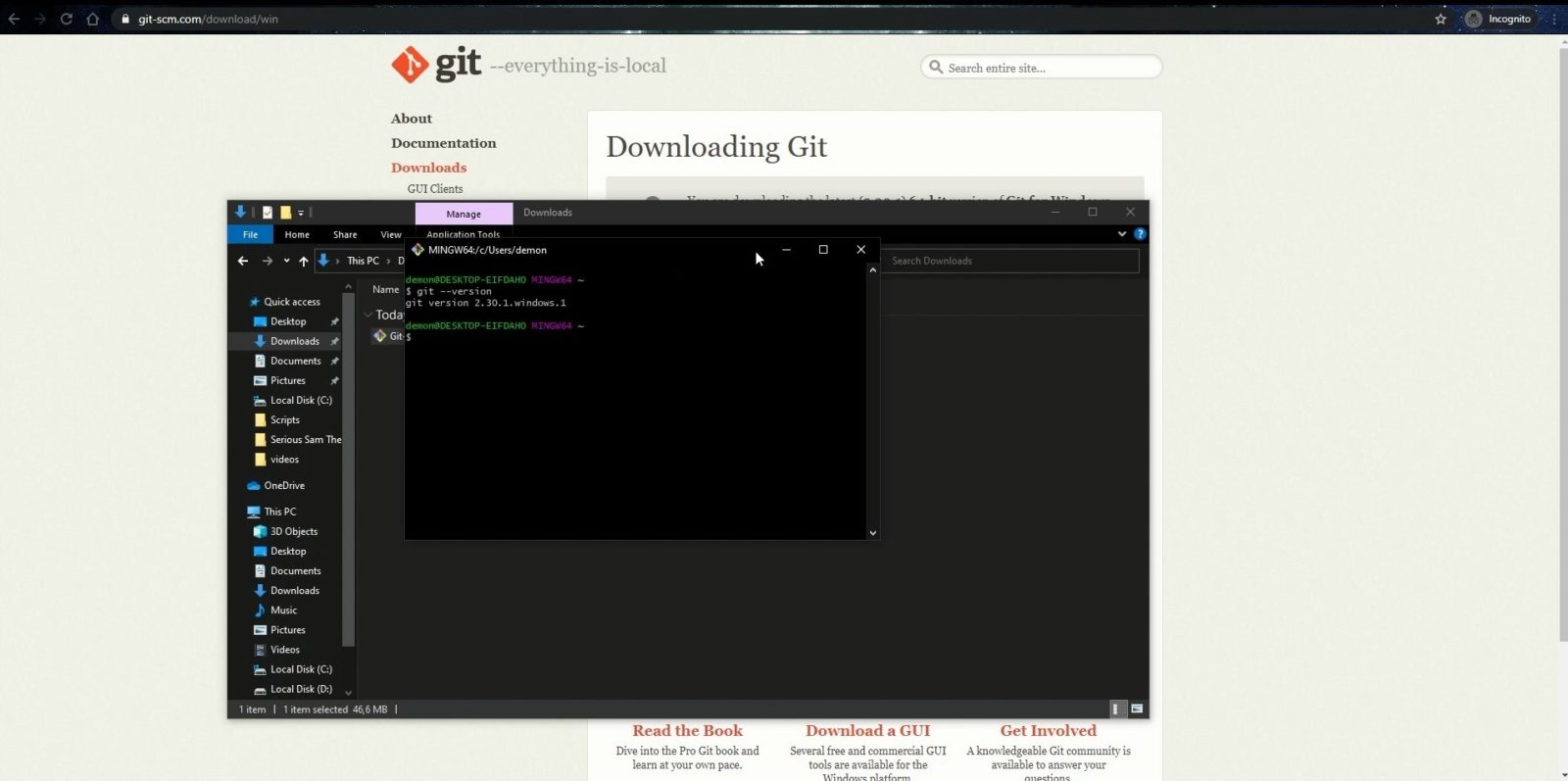
Task: Click the Git logo on the website
Action: pyautogui.click(x=436, y=65)
